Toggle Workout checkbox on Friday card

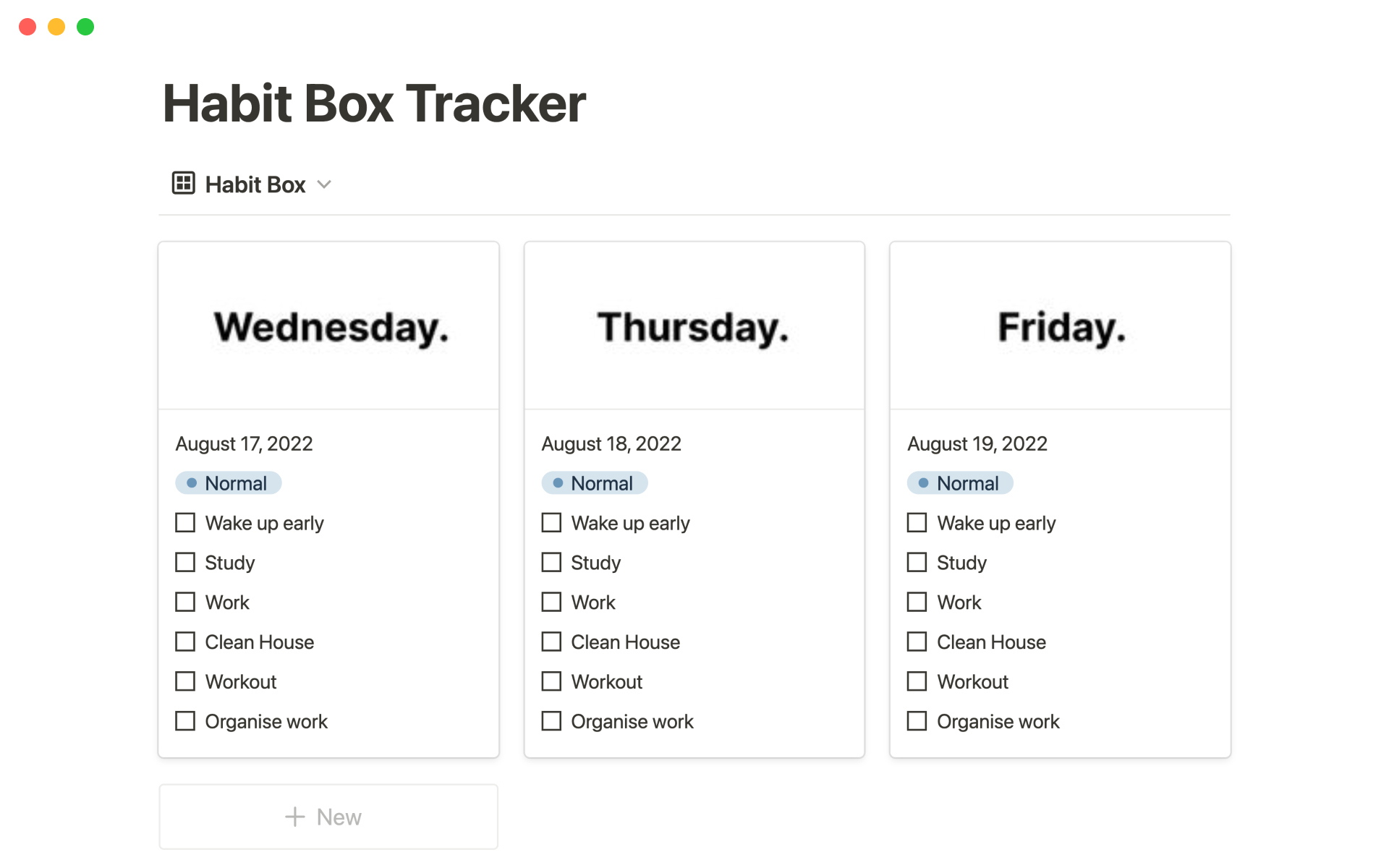point(917,681)
